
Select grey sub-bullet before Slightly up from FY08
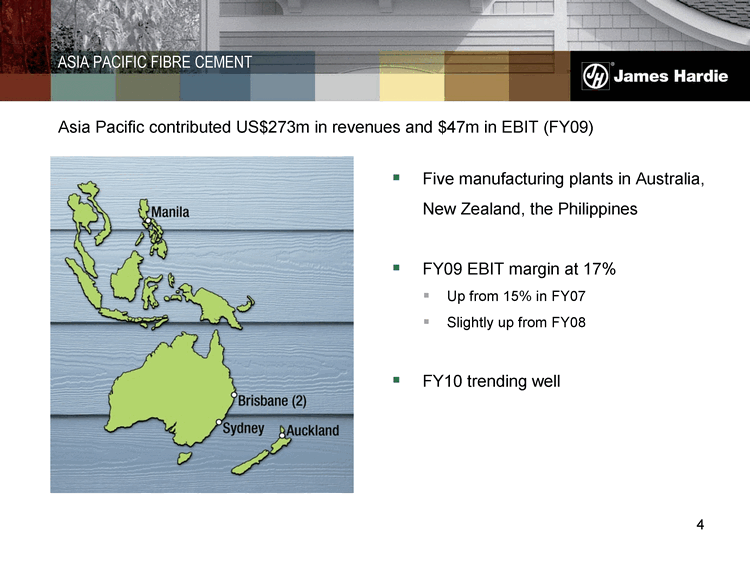[425, 322]
